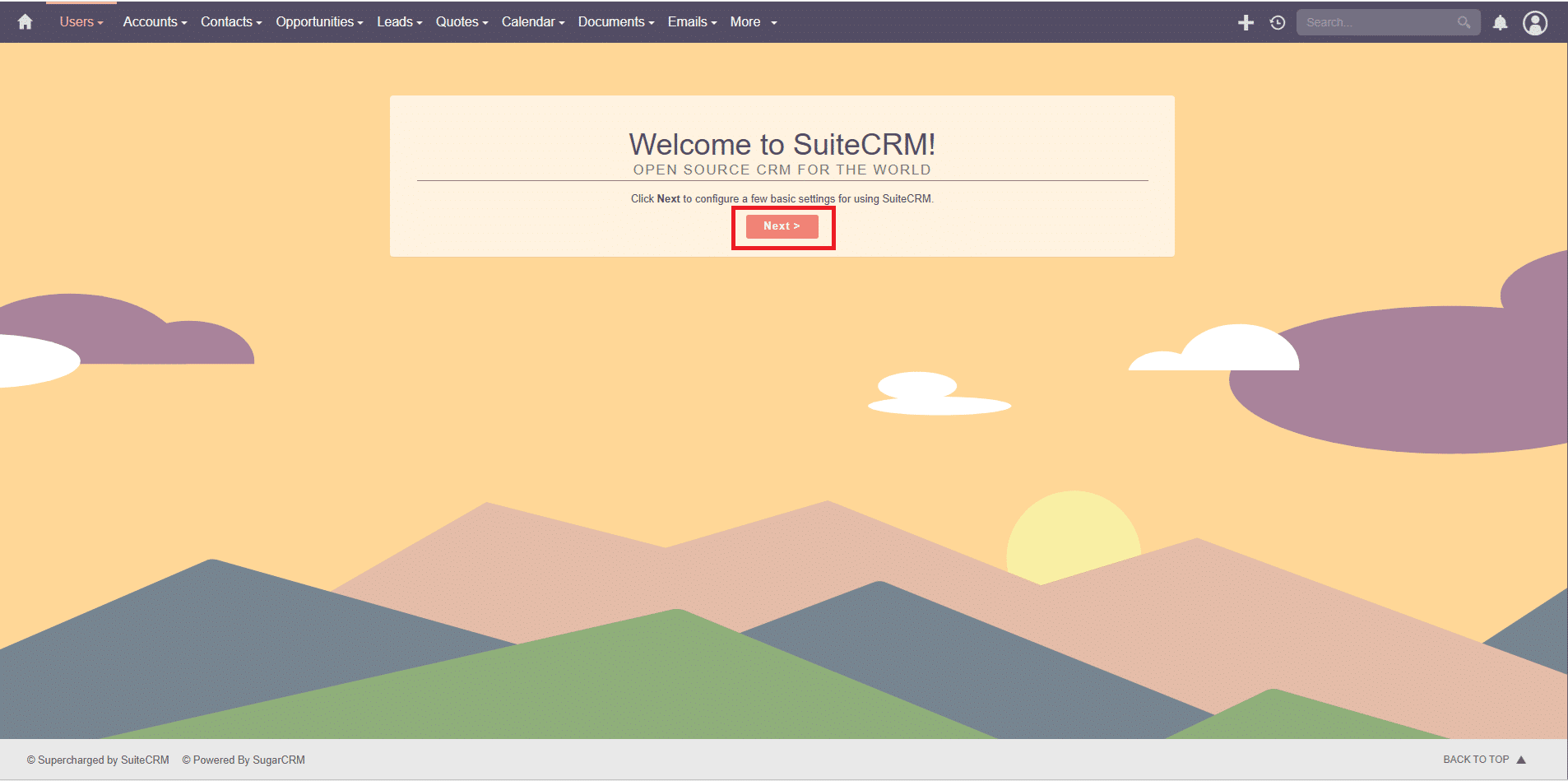Expand the Users dropdown menu
Screen dimensions: 1568x781
(x=81, y=22)
